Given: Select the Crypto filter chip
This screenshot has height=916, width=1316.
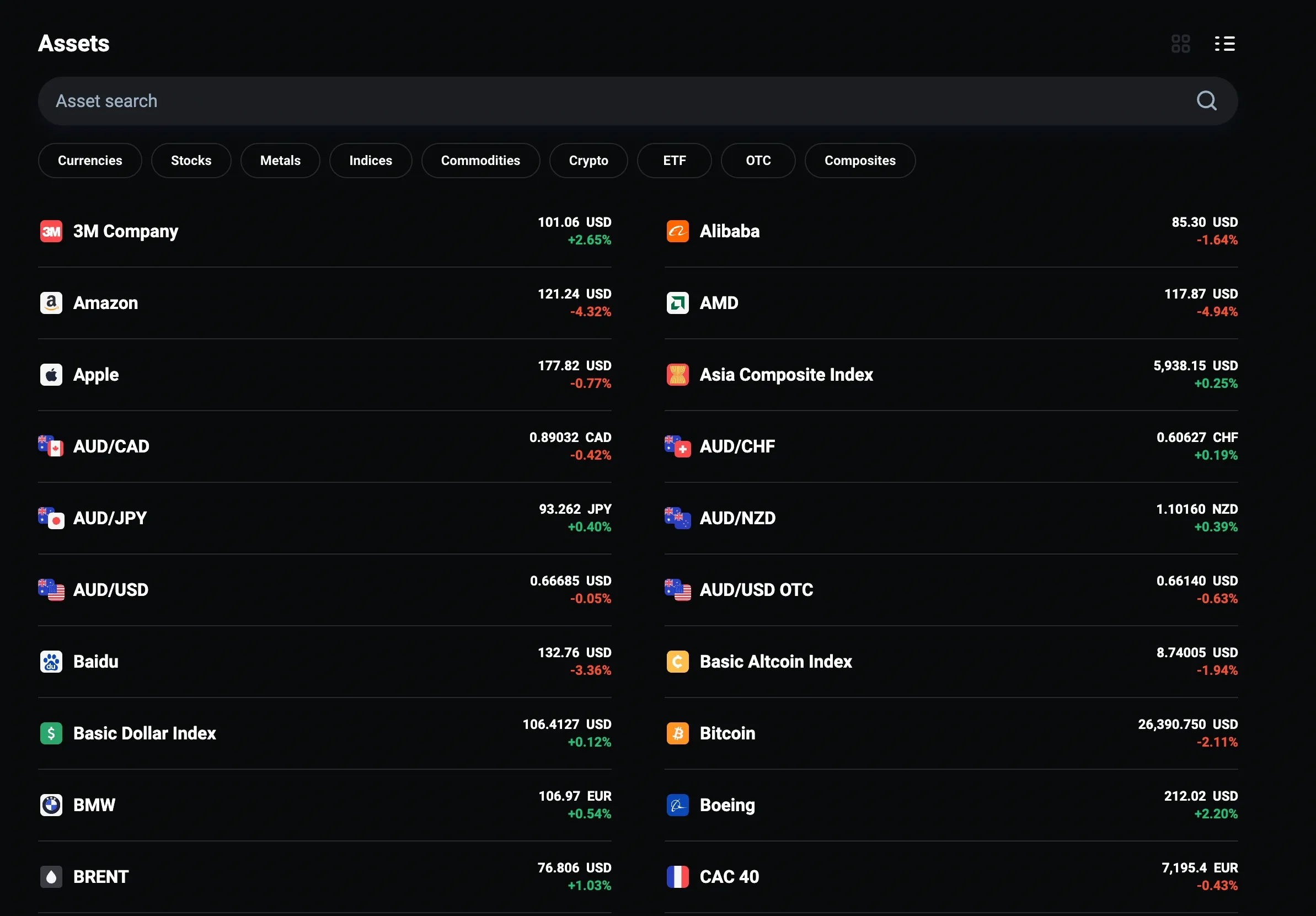Looking at the screenshot, I should pyautogui.click(x=589, y=161).
